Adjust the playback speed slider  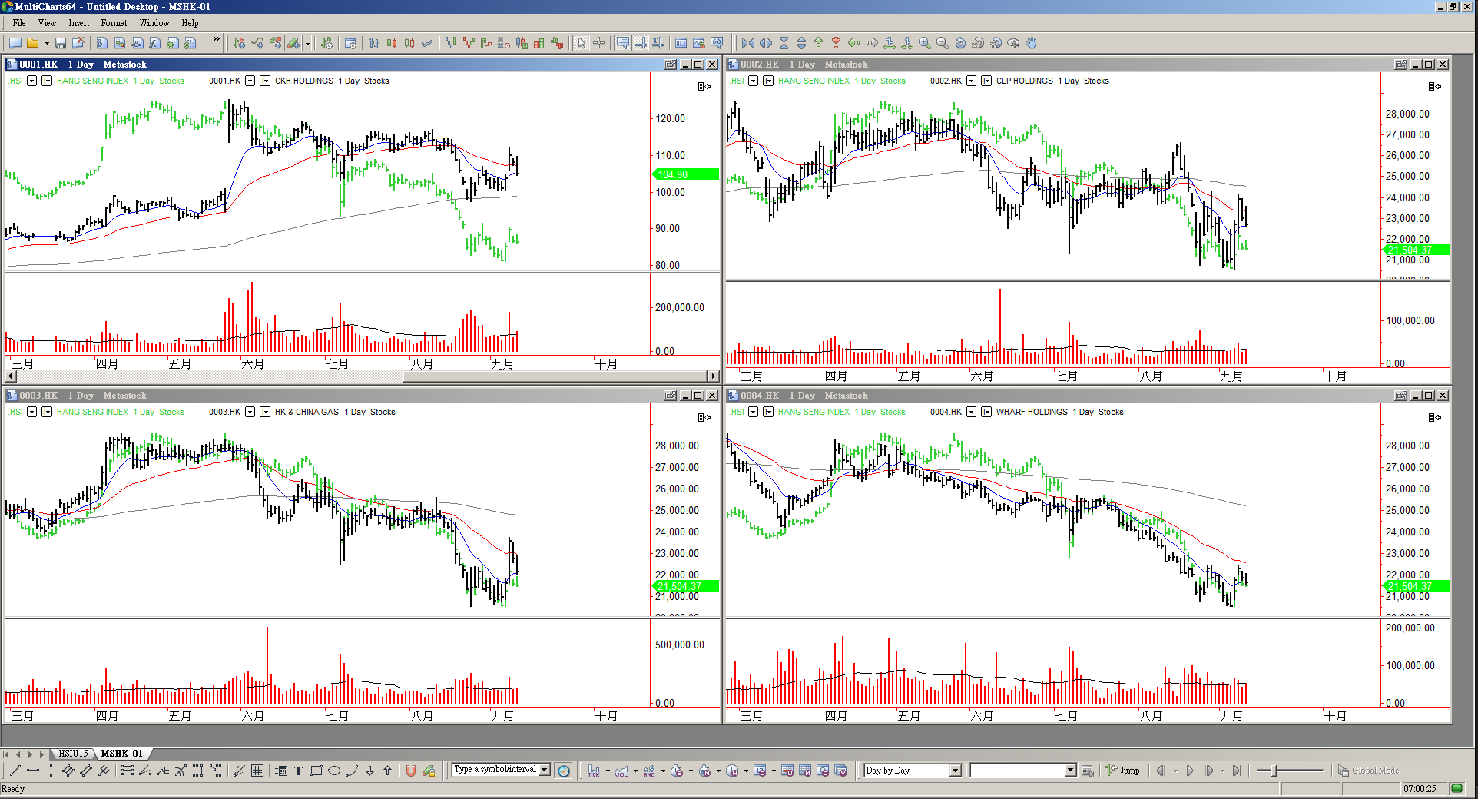click(x=1274, y=771)
